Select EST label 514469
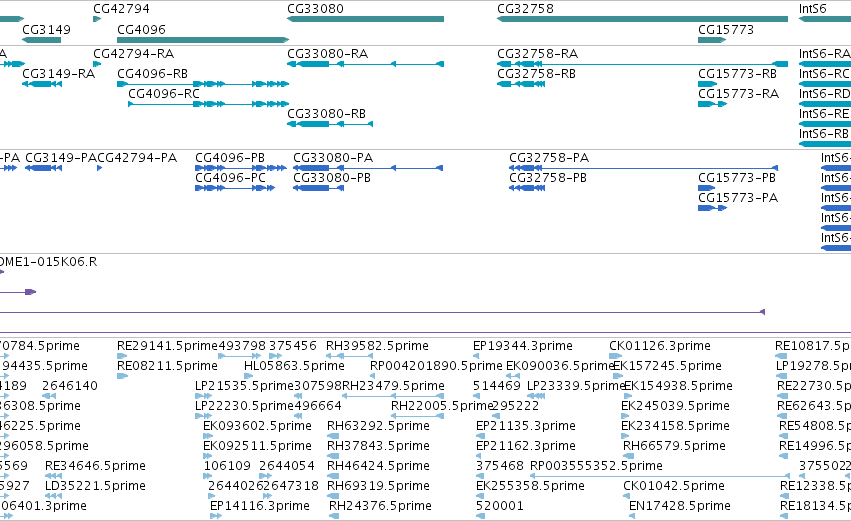 [497, 386]
